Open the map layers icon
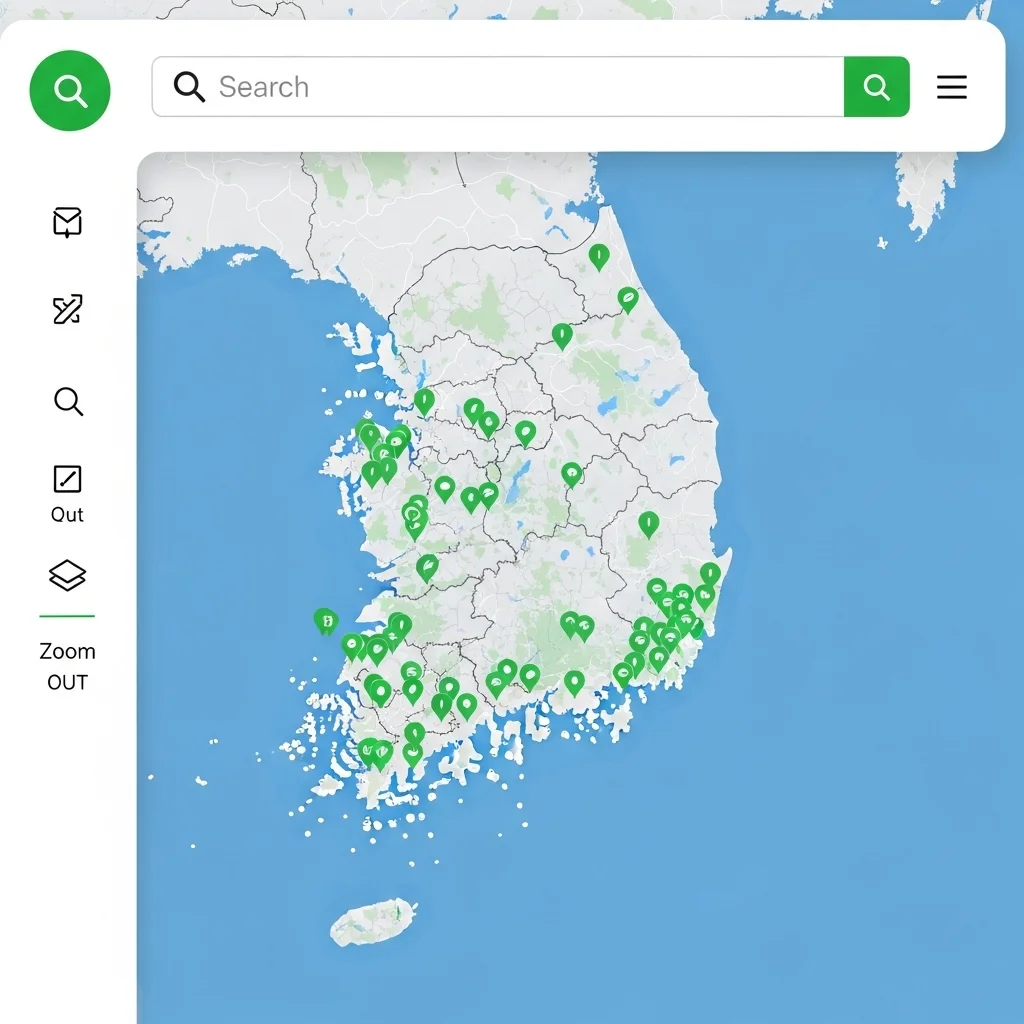Screen dimensions: 1024x1024 (67, 575)
